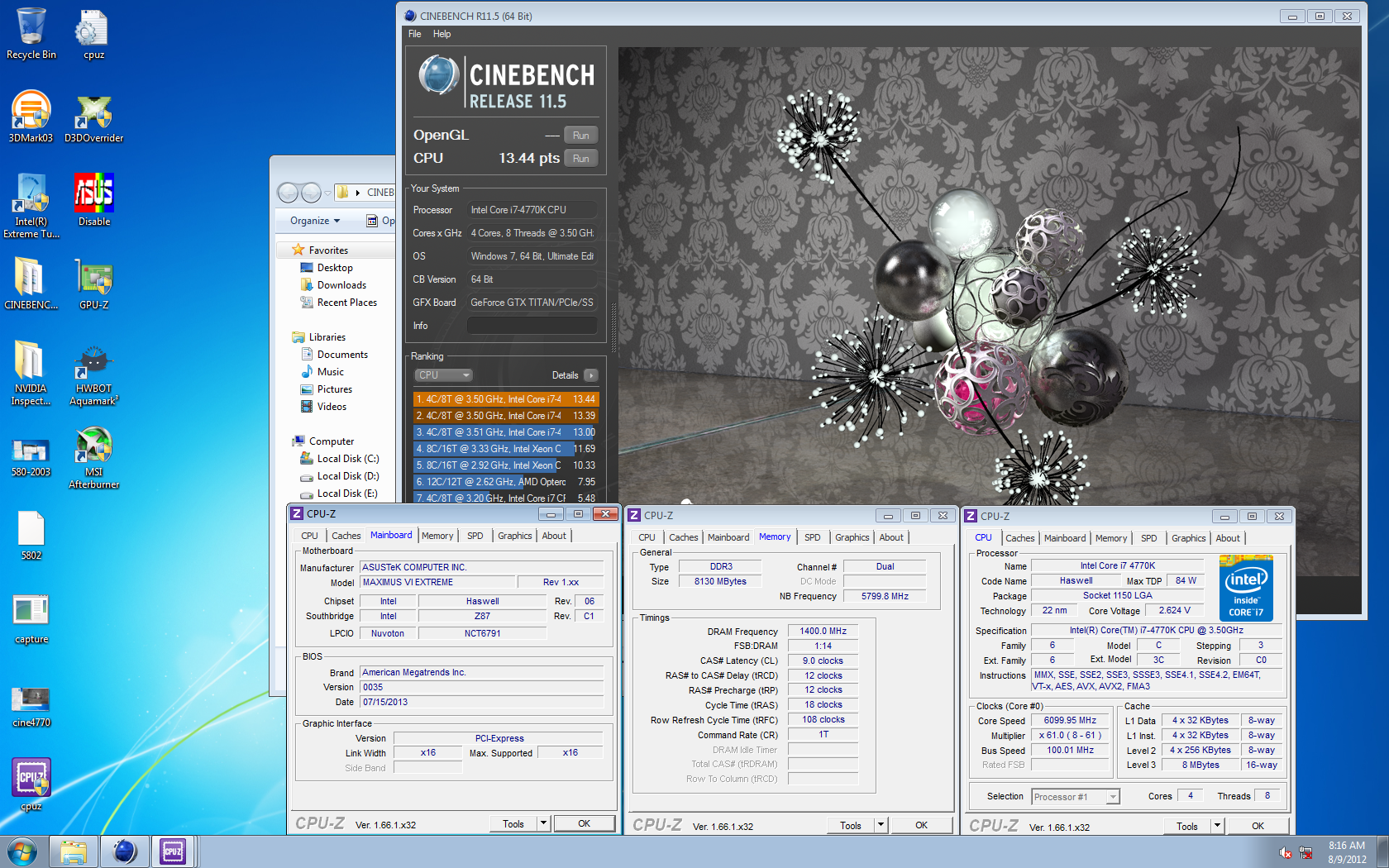The width and height of the screenshot is (1389, 868).
Task: Select the 5802 file icon
Action: pyautogui.click(x=31, y=536)
